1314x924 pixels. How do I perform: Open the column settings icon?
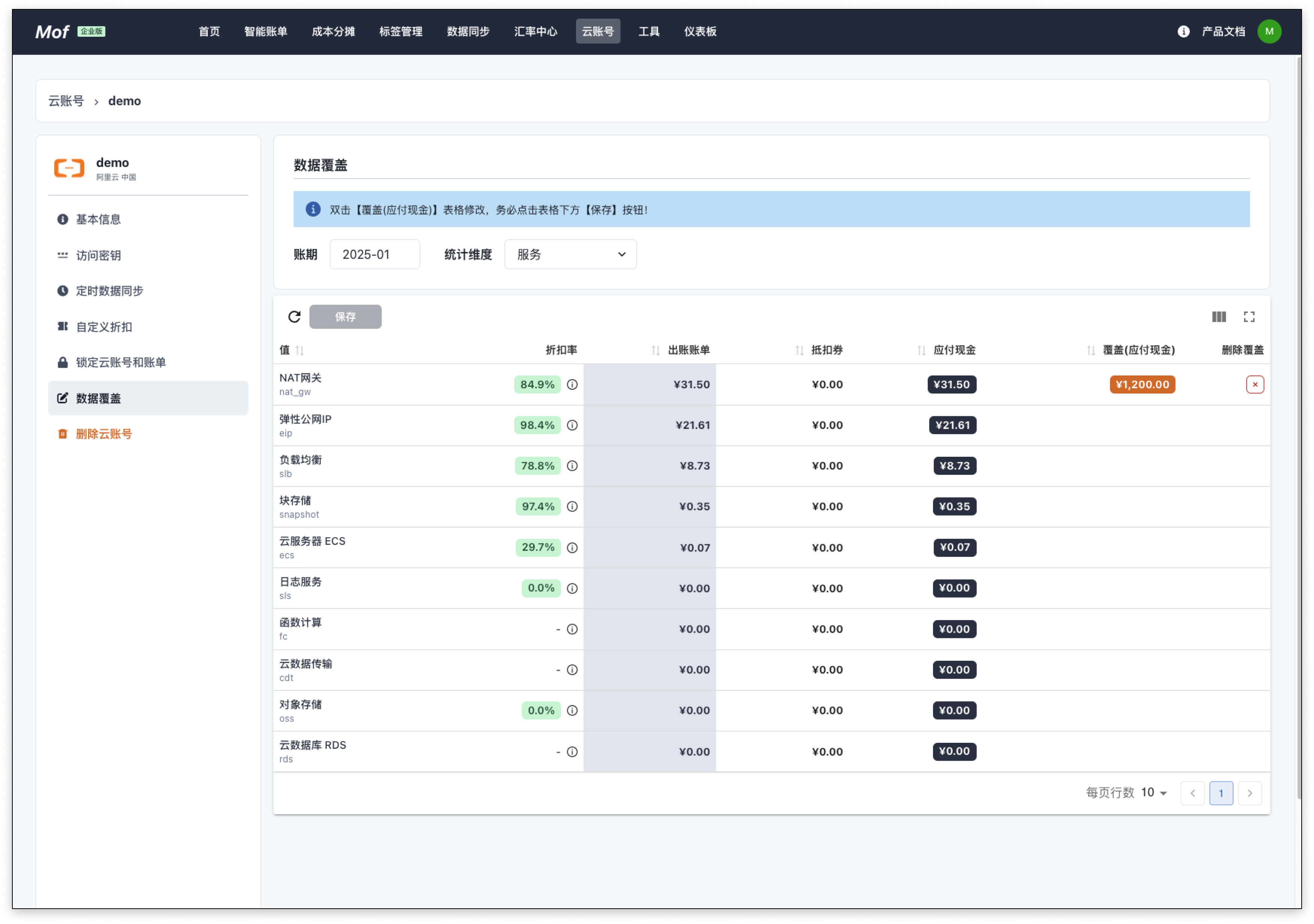coord(1218,316)
